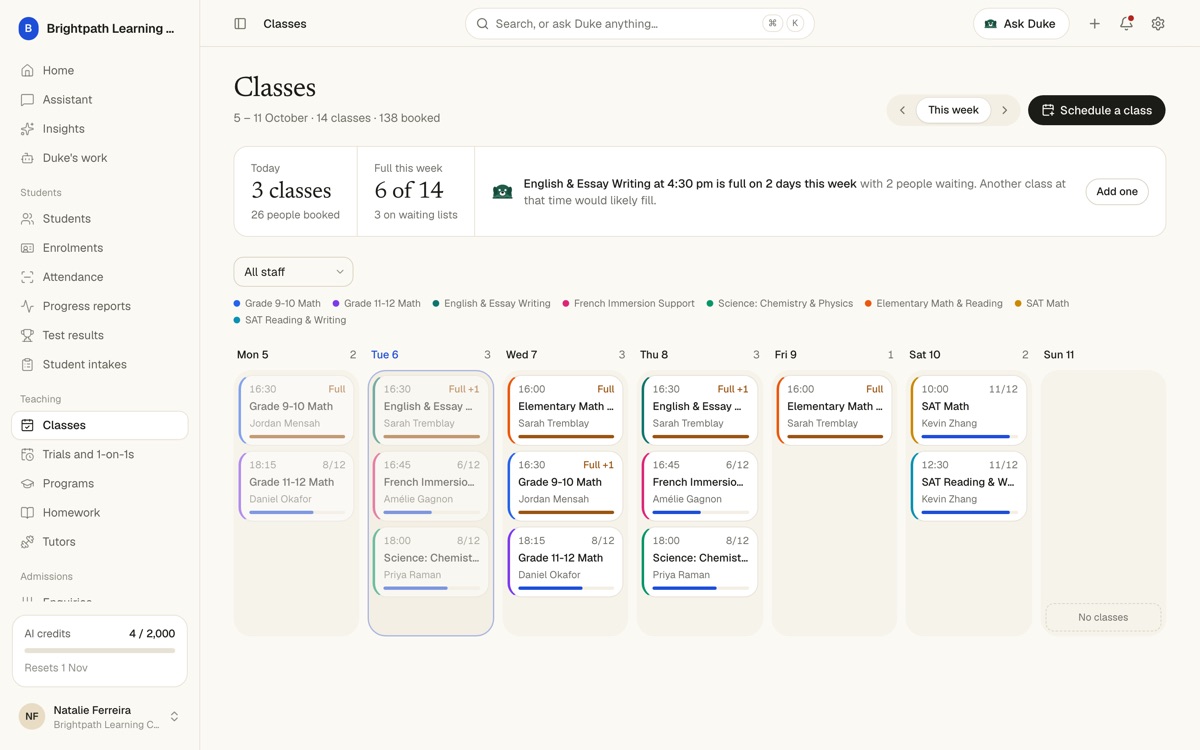Viewport: 1200px width, 750px height.
Task: Click the Home icon in sidebar
Action: pyautogui.click(x=27, y=71)
